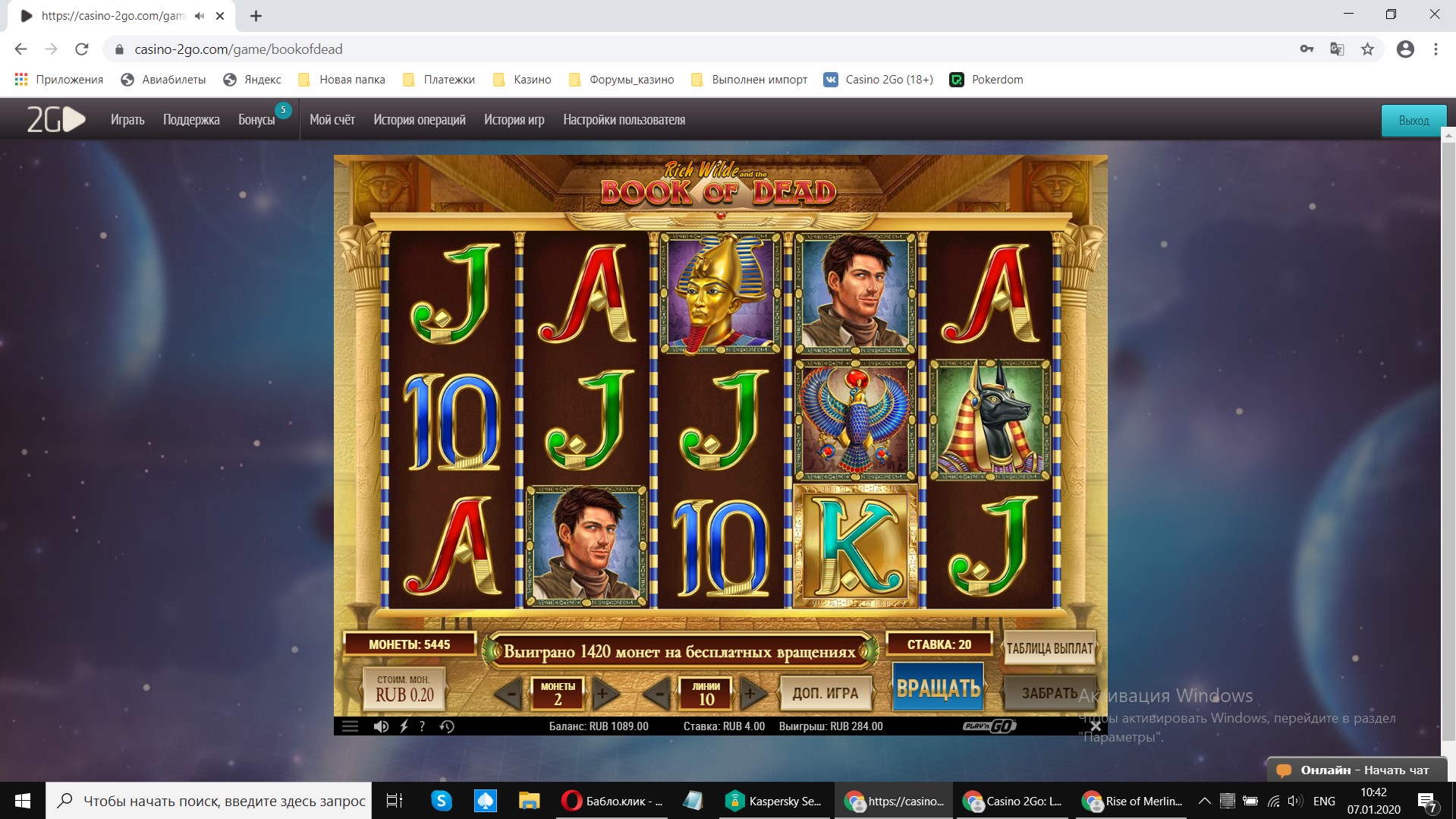The image size is (1456, 819).
Task: Open the Casino 2Go (18+) bookmark
Action: coord(879,80)
